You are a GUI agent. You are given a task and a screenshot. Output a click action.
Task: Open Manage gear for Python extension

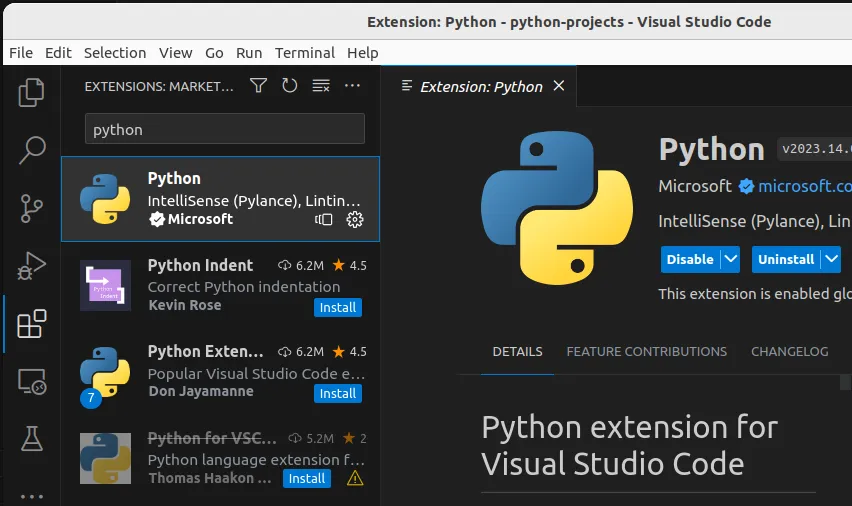click(355, 219)
